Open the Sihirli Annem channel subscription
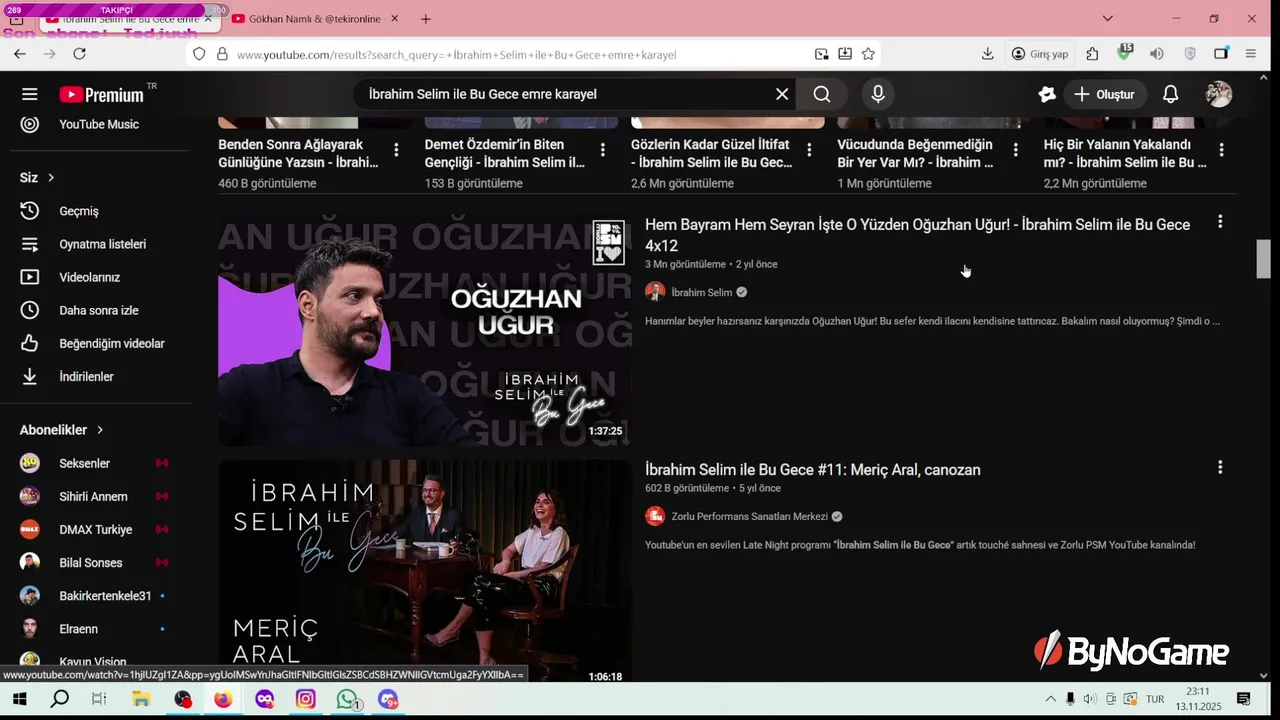This screenshot has width=1280, height=720. pos(95,496)
